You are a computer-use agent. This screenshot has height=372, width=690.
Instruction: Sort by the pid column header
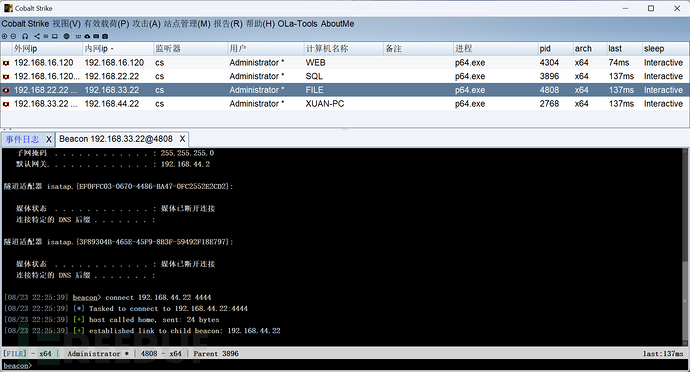tap(555, 48)
